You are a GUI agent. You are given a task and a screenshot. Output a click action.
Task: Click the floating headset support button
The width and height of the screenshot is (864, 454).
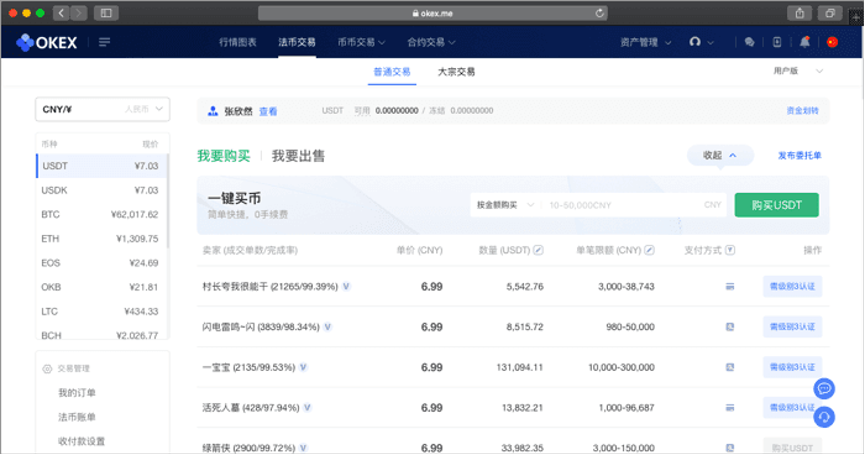(x=825, y=416)
